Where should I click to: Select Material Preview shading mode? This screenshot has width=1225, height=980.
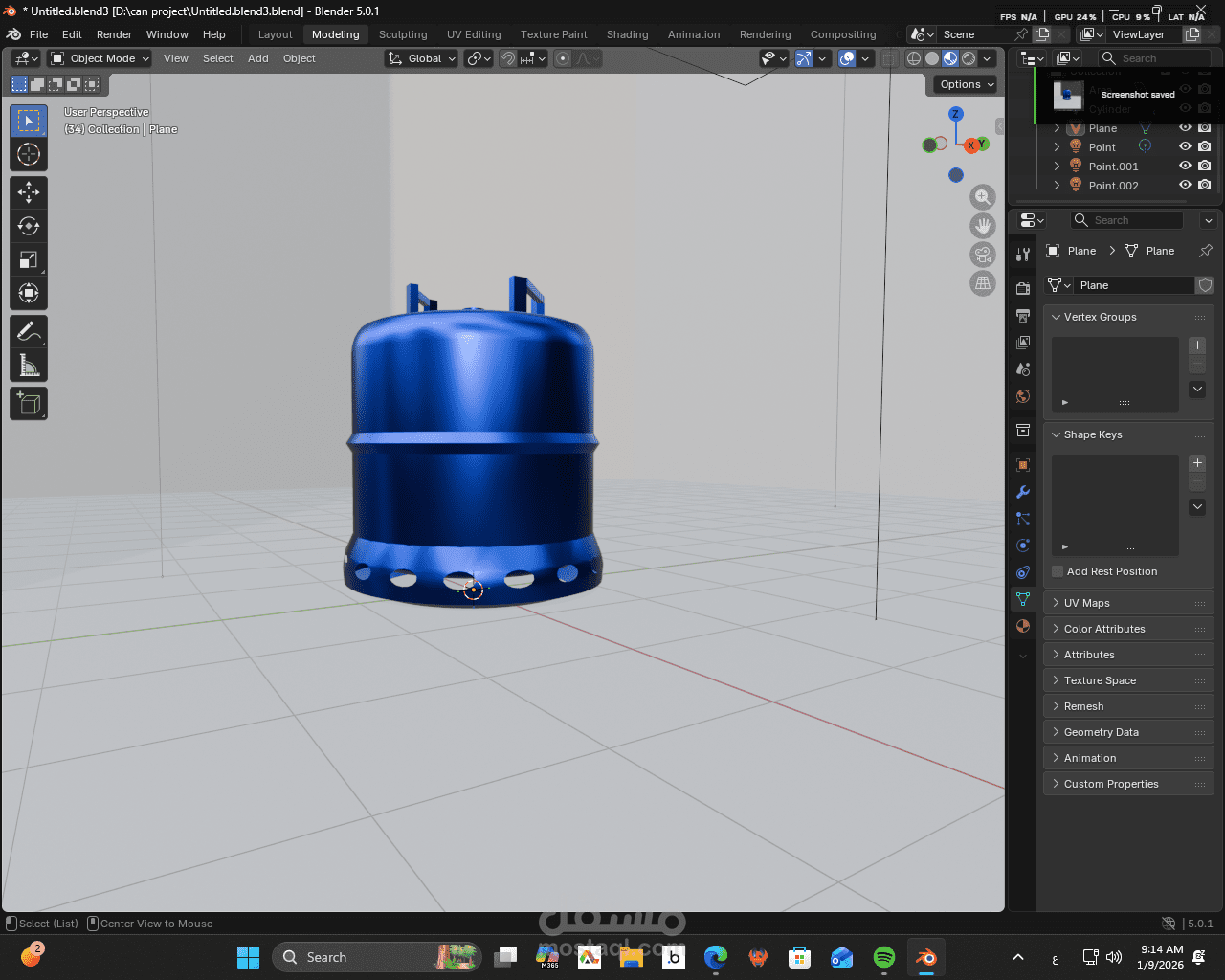tap(950, 58)
